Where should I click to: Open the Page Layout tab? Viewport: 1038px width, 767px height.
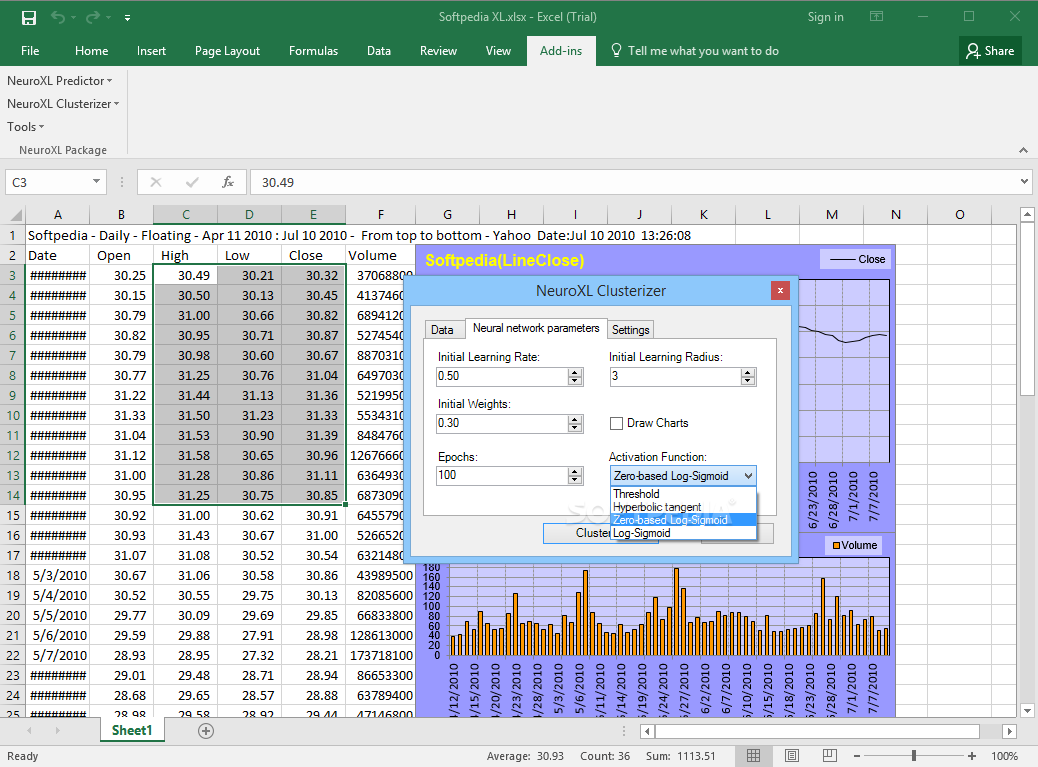(x=227, y=51)
